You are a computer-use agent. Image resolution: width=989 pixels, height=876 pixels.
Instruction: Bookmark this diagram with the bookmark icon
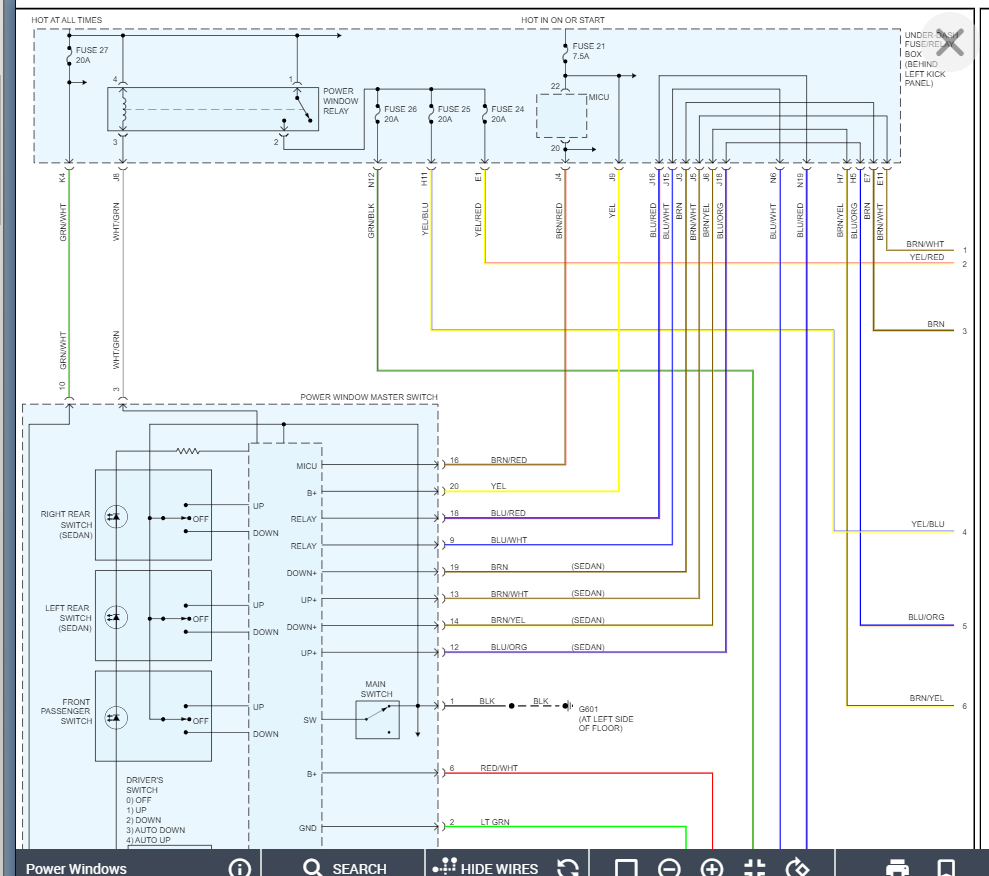(945, 867)
